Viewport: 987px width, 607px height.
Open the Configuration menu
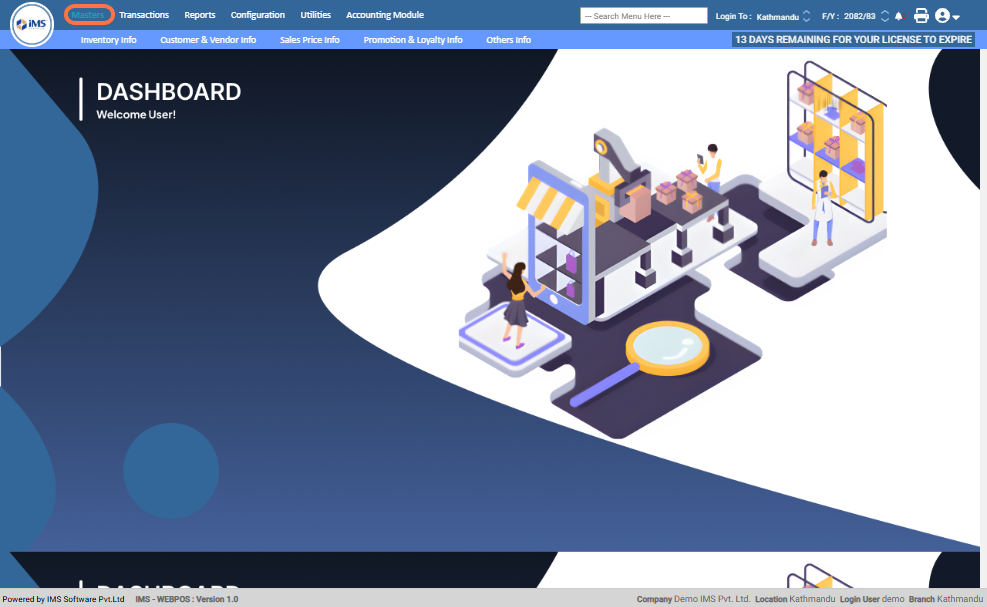pos(257,15)
